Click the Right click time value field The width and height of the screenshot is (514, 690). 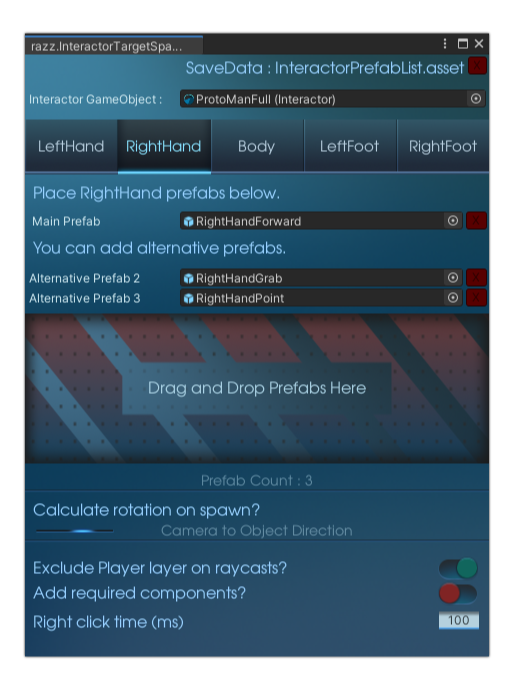459,620
